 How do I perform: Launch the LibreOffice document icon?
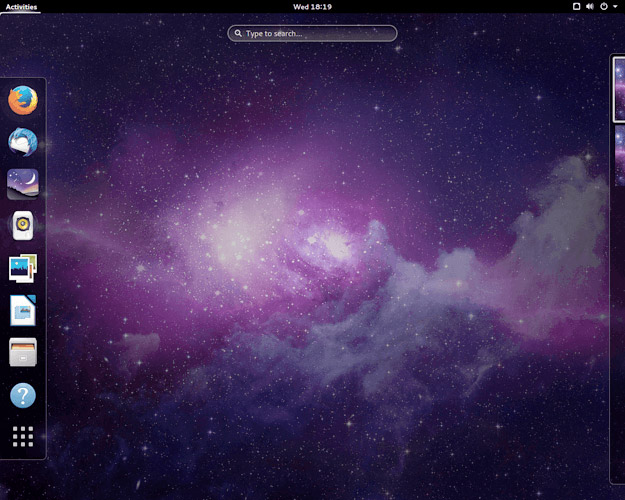(23, 310)
